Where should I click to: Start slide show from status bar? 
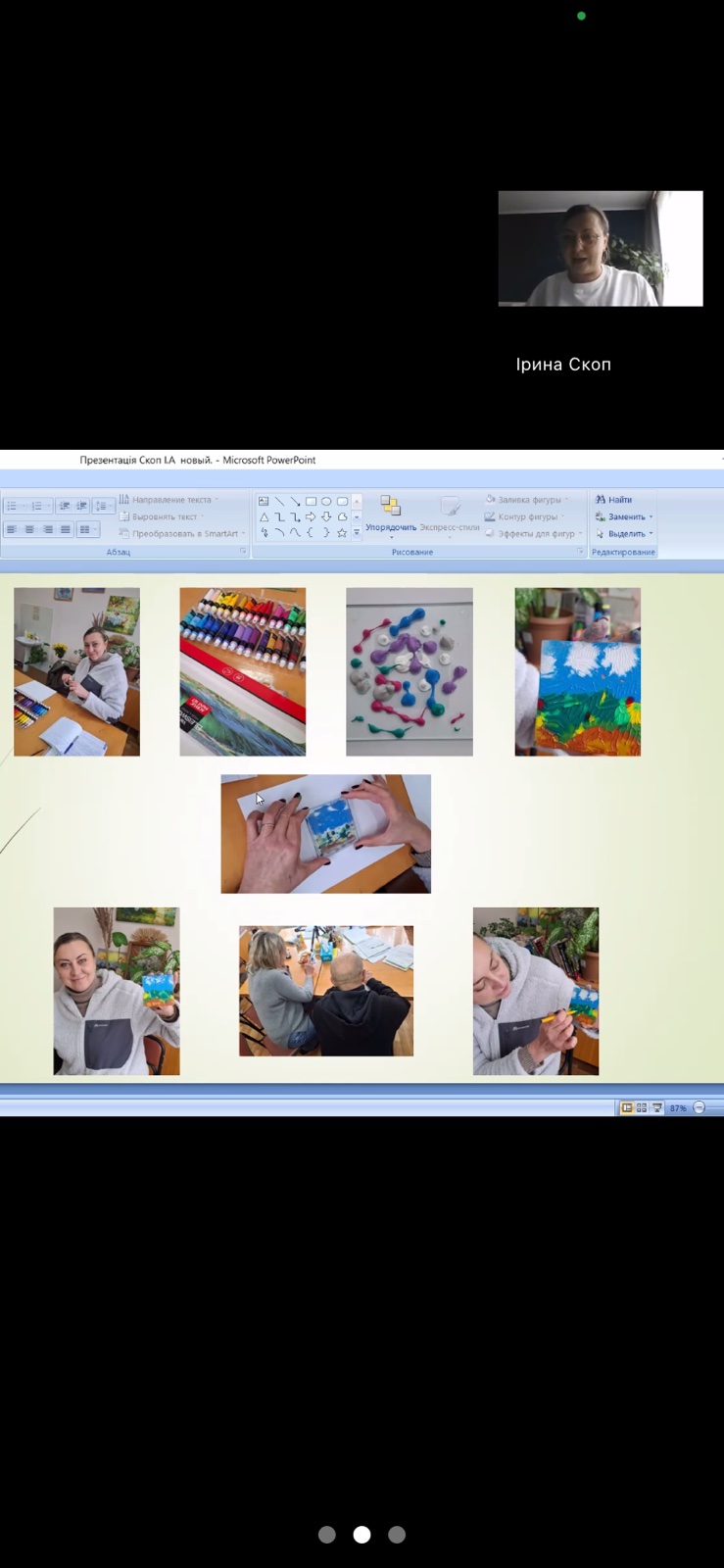657,1107
